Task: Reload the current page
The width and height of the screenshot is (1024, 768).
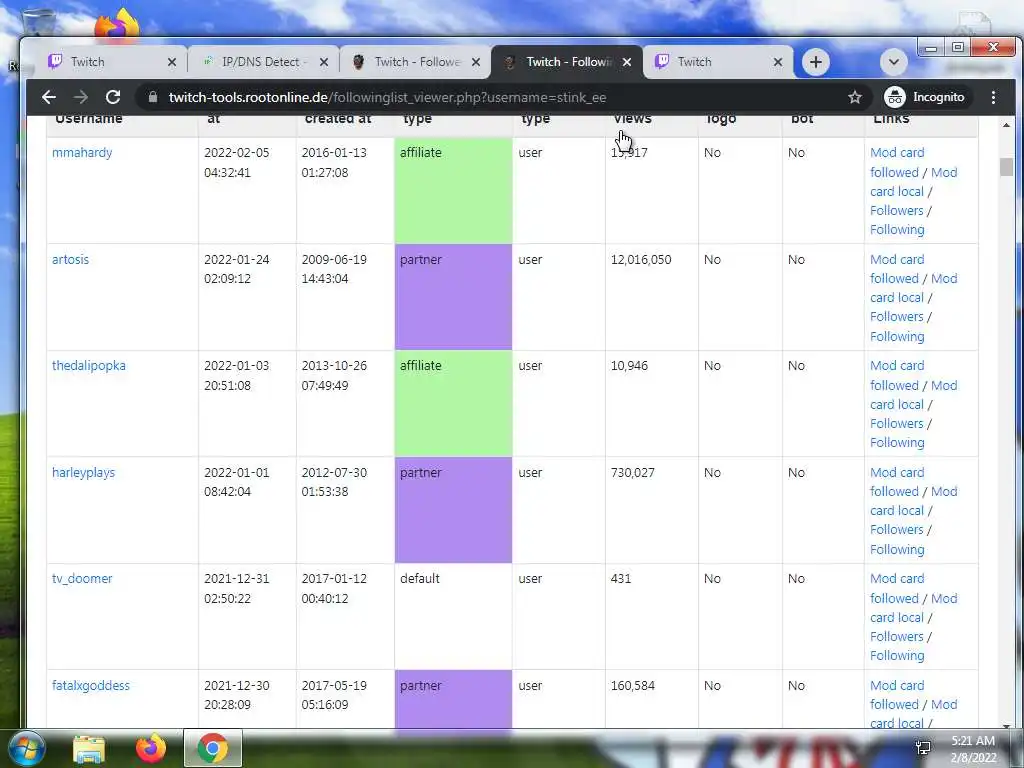Action: pyautogui.click(x=113, y=97)
